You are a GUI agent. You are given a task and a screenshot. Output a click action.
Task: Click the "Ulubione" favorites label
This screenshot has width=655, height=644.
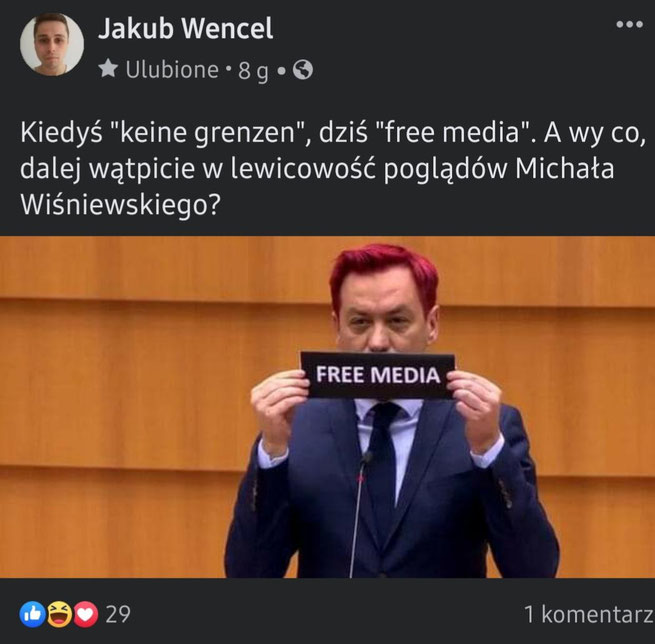click(x=172, y=69)
